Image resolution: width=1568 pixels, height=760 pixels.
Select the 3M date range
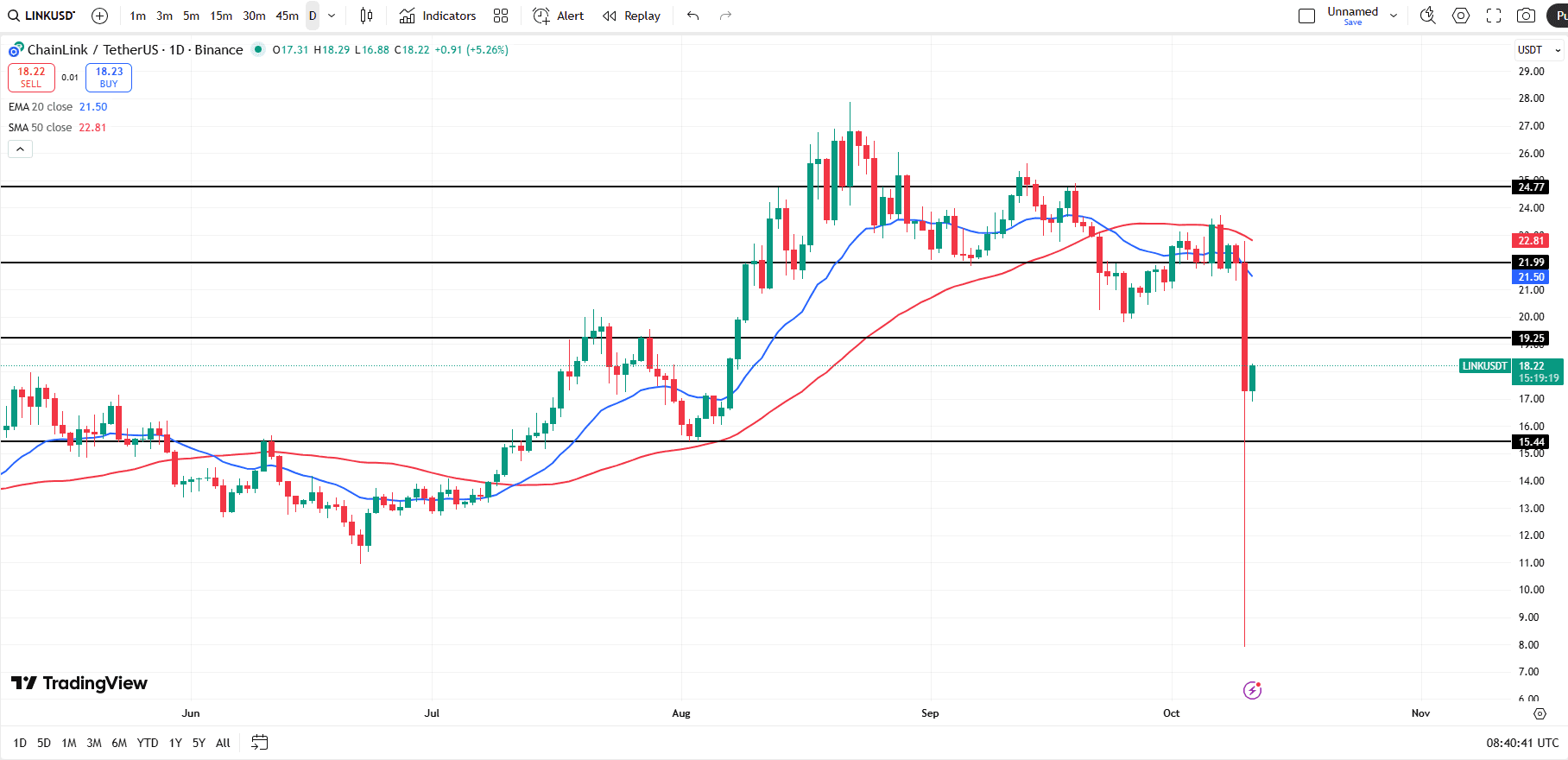(x=94, y=743)
